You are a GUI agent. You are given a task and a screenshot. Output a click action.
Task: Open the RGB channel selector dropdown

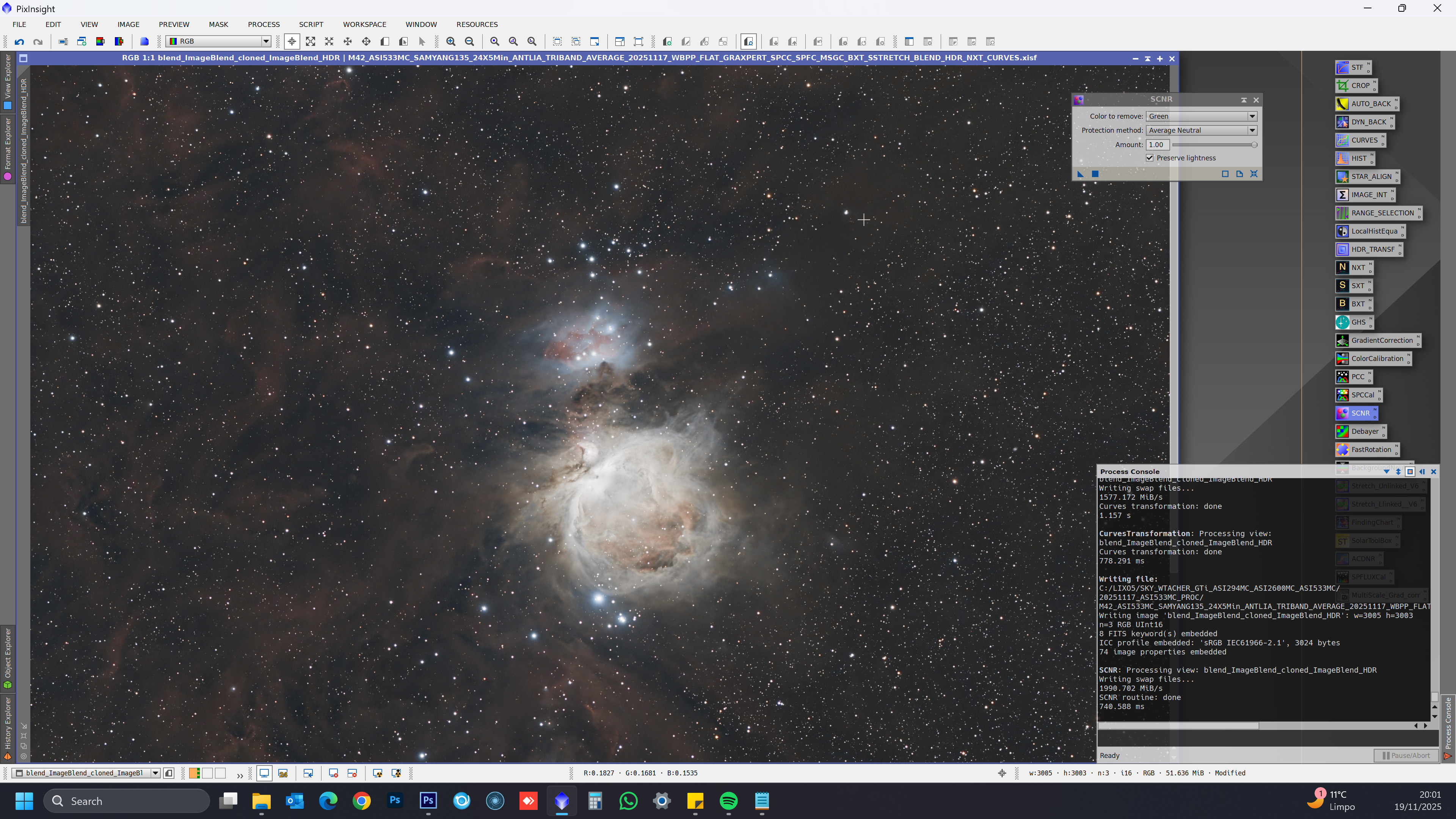pyautogui.click(x=265, y=41)
